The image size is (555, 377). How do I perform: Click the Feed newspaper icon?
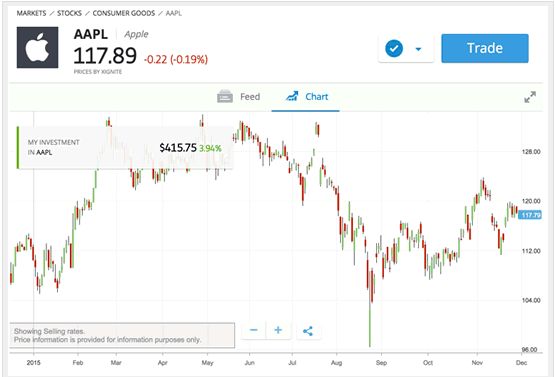[225, 96]
